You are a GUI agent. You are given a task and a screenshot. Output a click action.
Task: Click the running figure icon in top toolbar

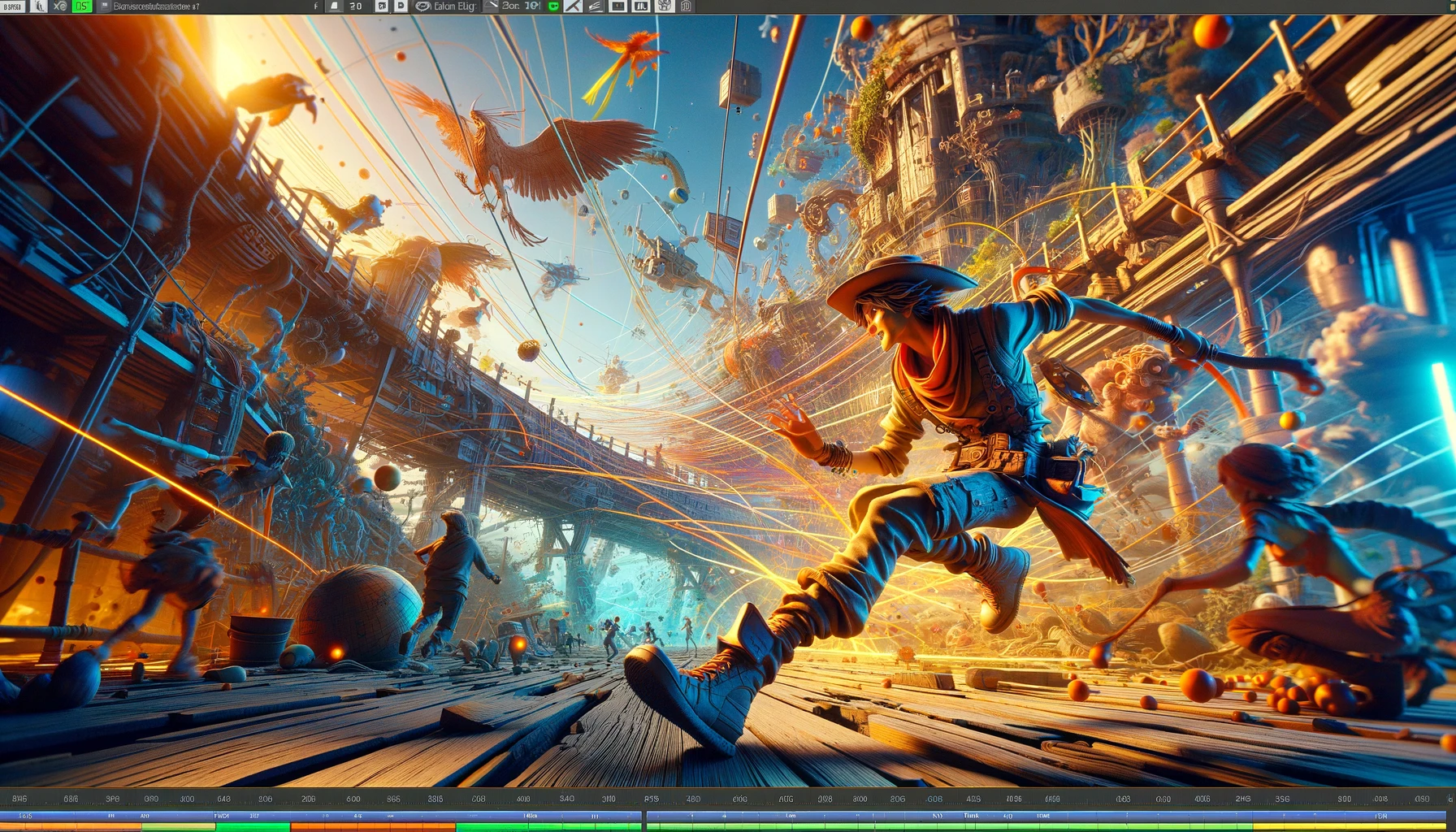pos(38,6)
